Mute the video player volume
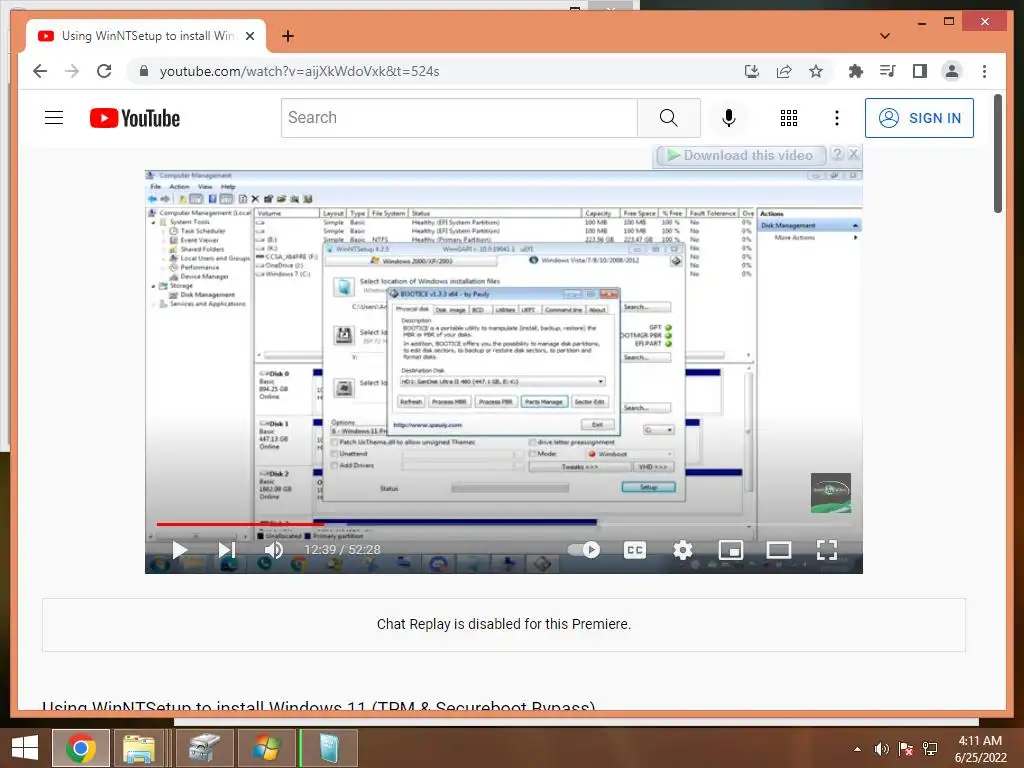 [x=274, y=550]
